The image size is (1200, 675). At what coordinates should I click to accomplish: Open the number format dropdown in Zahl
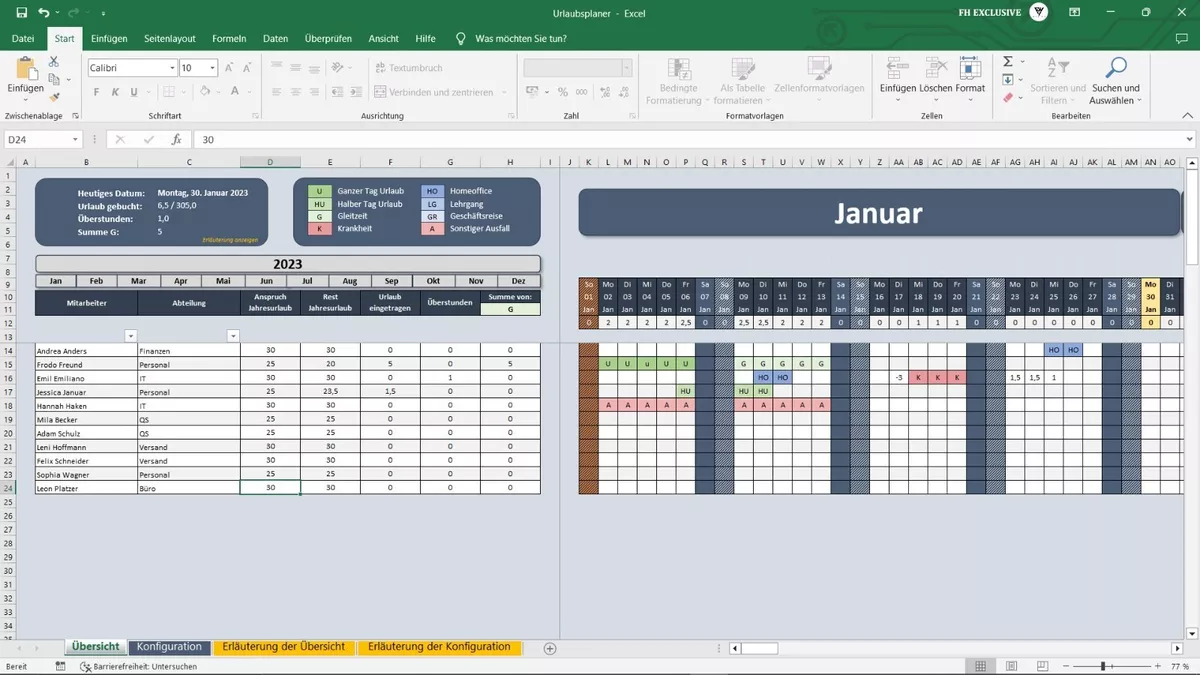tap(627, 68)
